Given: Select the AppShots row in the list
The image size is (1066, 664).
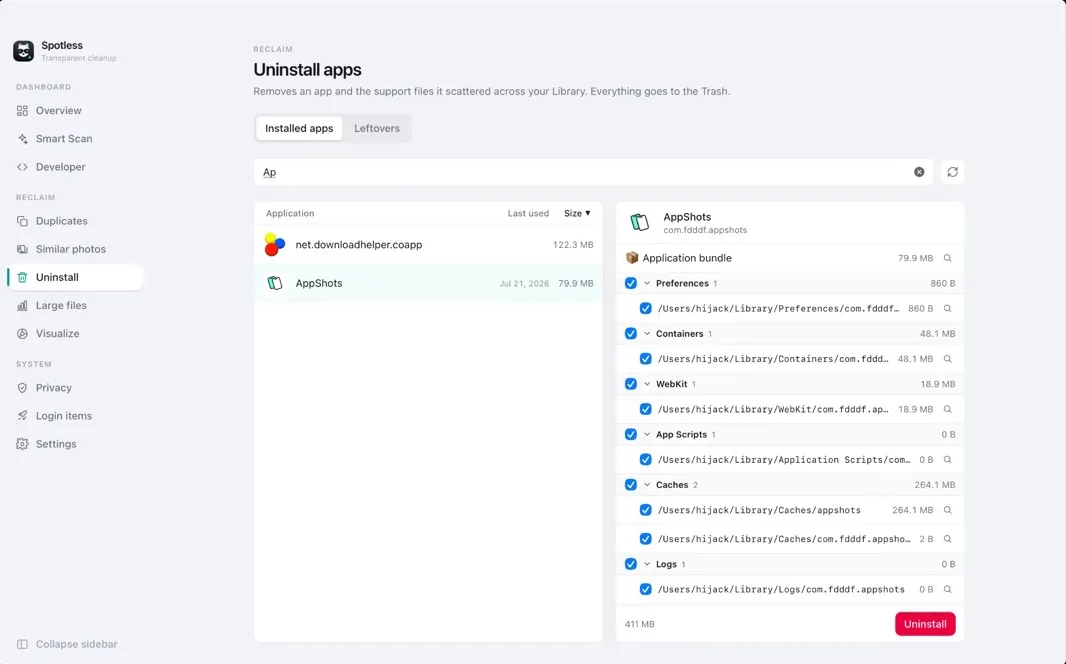Looking at the screenshot, I should tap(428, 283).
